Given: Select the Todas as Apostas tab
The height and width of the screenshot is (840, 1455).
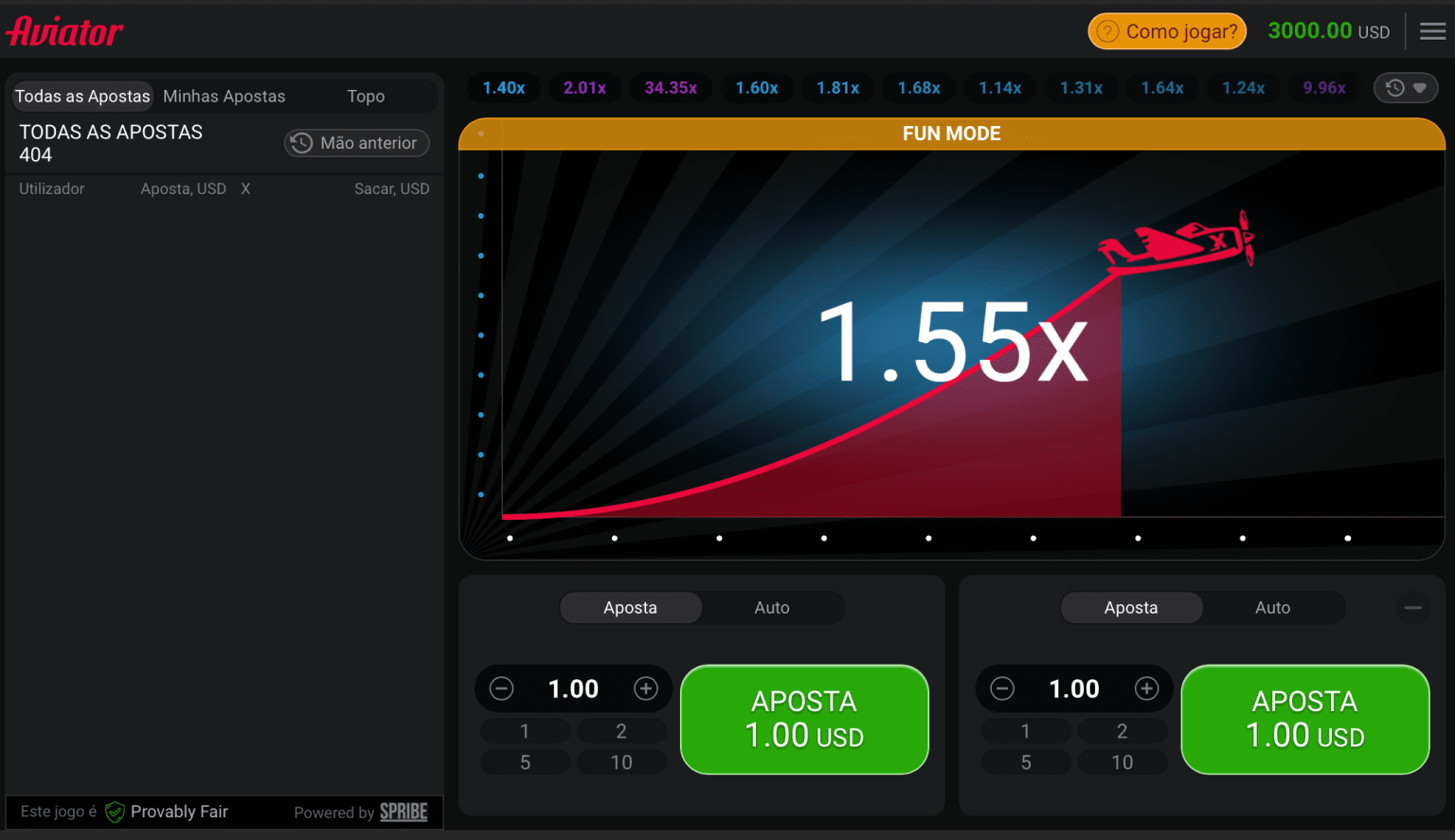Looking at the screenshot, I should tap(81, 96).
